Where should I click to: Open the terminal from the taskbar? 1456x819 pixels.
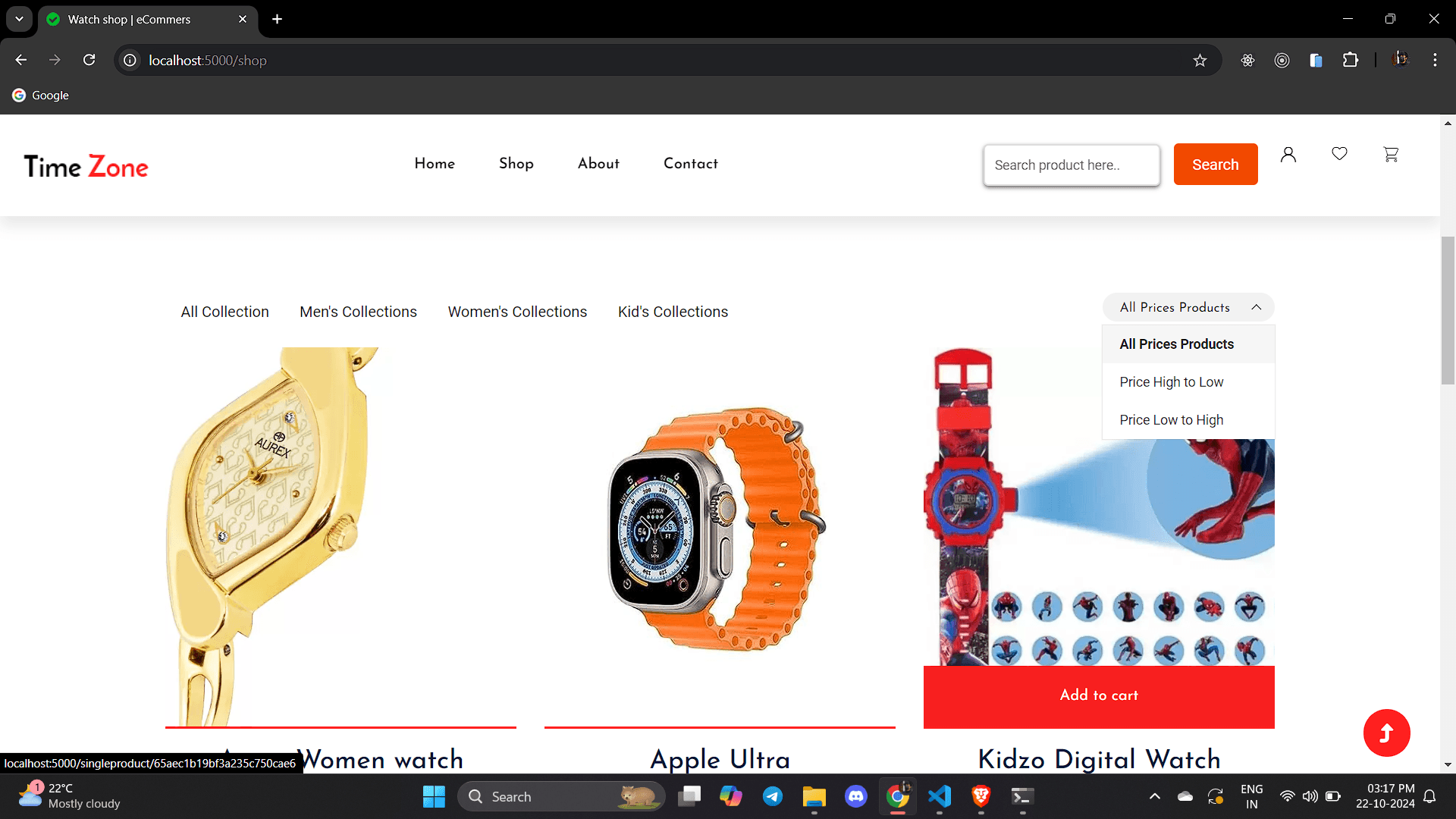point(1022,796)
